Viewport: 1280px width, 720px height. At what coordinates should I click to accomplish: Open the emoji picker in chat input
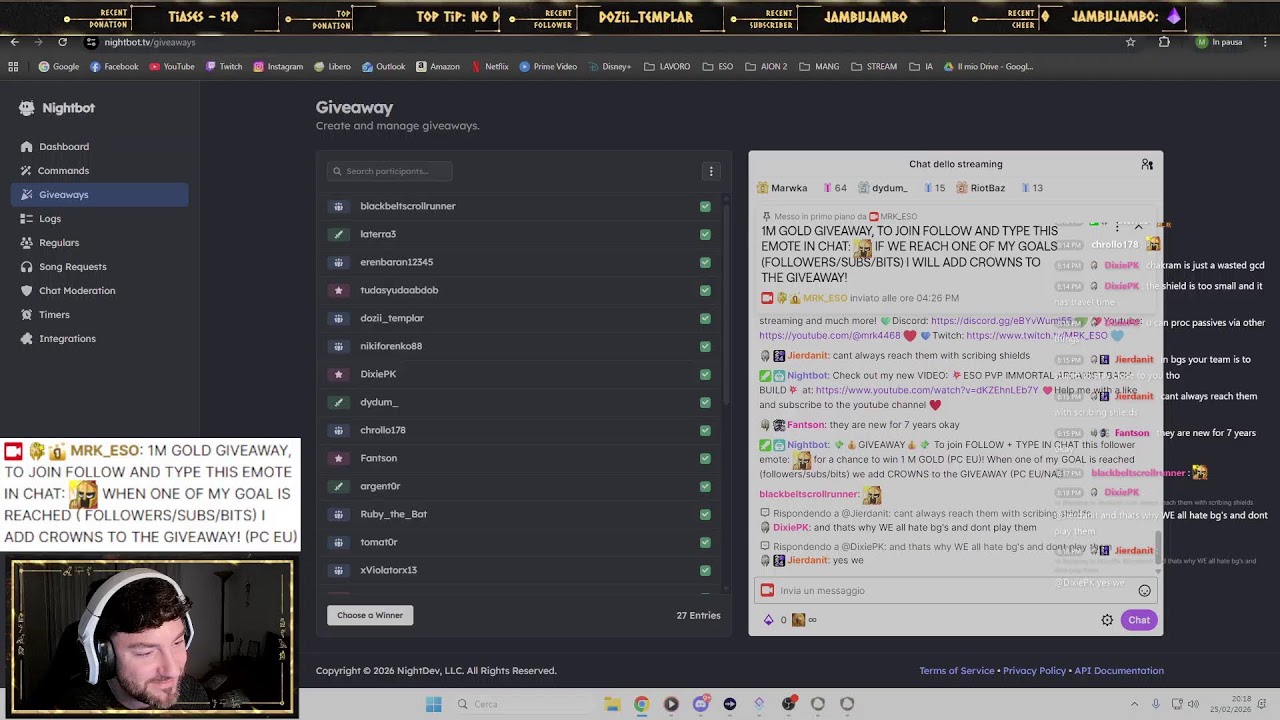pyautogui.click(x=1144, y=591)
